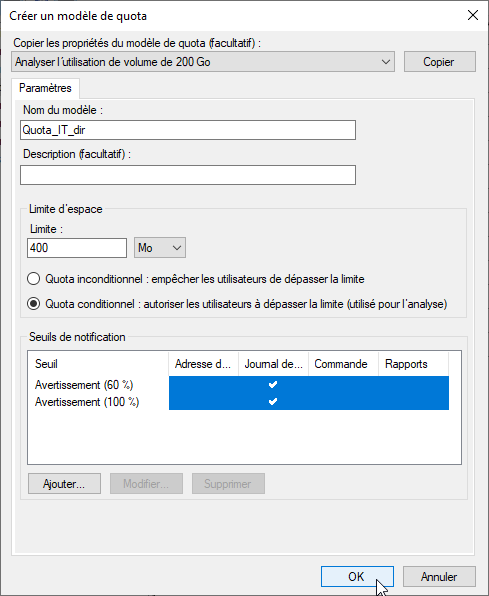The height and width of the screenshot is (596, 489).
Task: Click the Copier button
Action: click(x=440, y=62)
